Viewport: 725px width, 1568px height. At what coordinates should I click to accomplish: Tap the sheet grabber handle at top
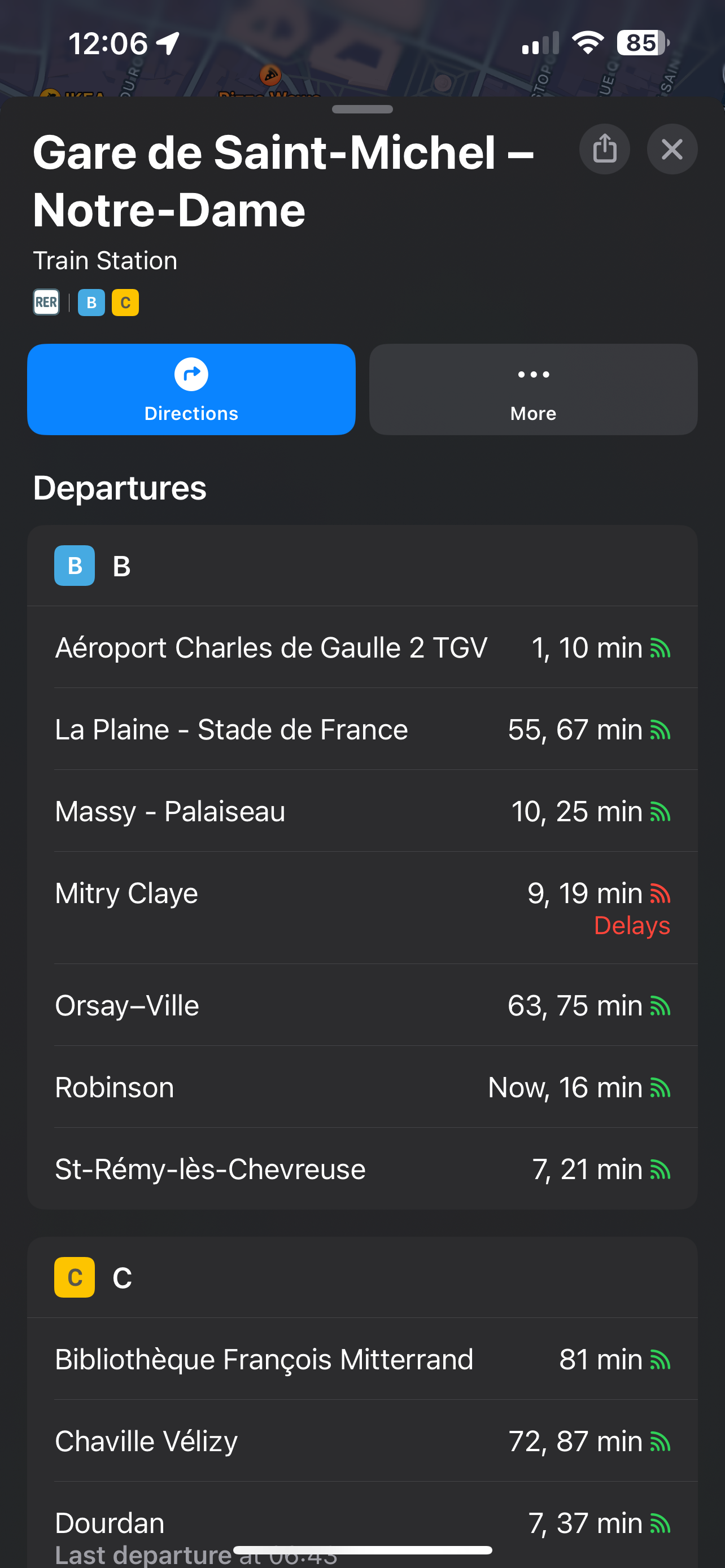pyautogui.click(x=363, y=110)
